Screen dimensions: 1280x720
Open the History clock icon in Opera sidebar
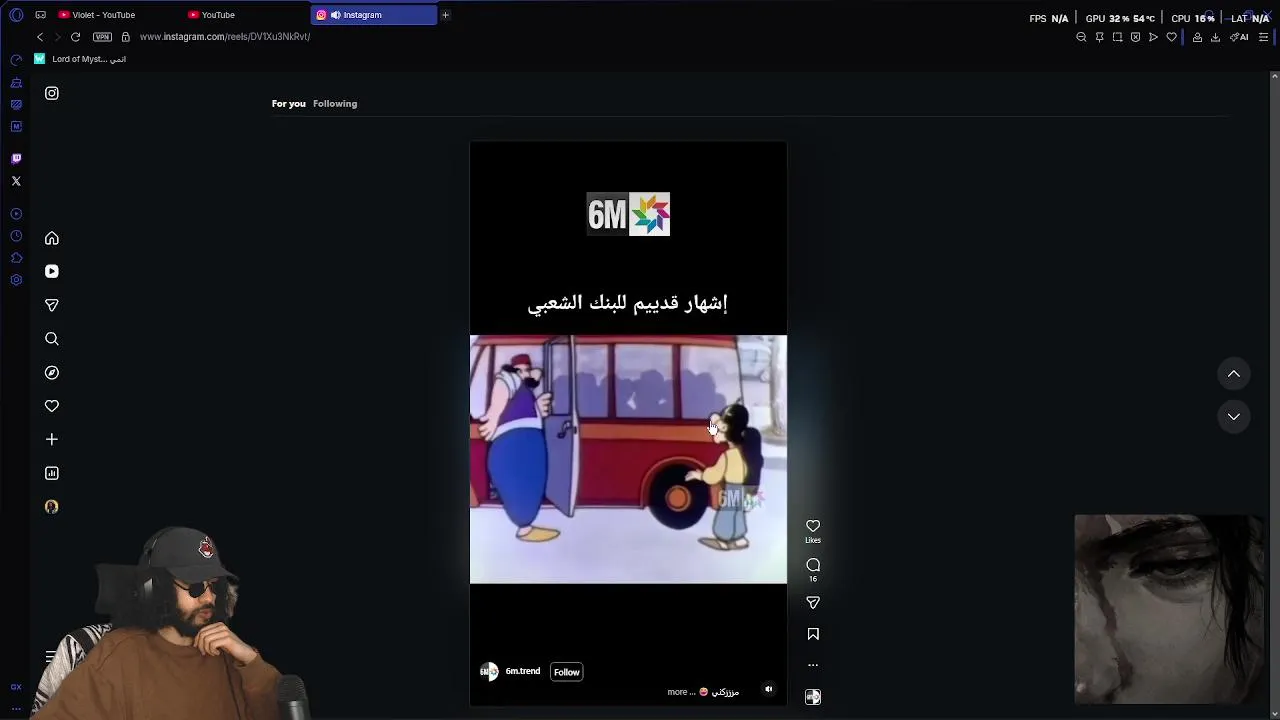click(x=16, y=236)
